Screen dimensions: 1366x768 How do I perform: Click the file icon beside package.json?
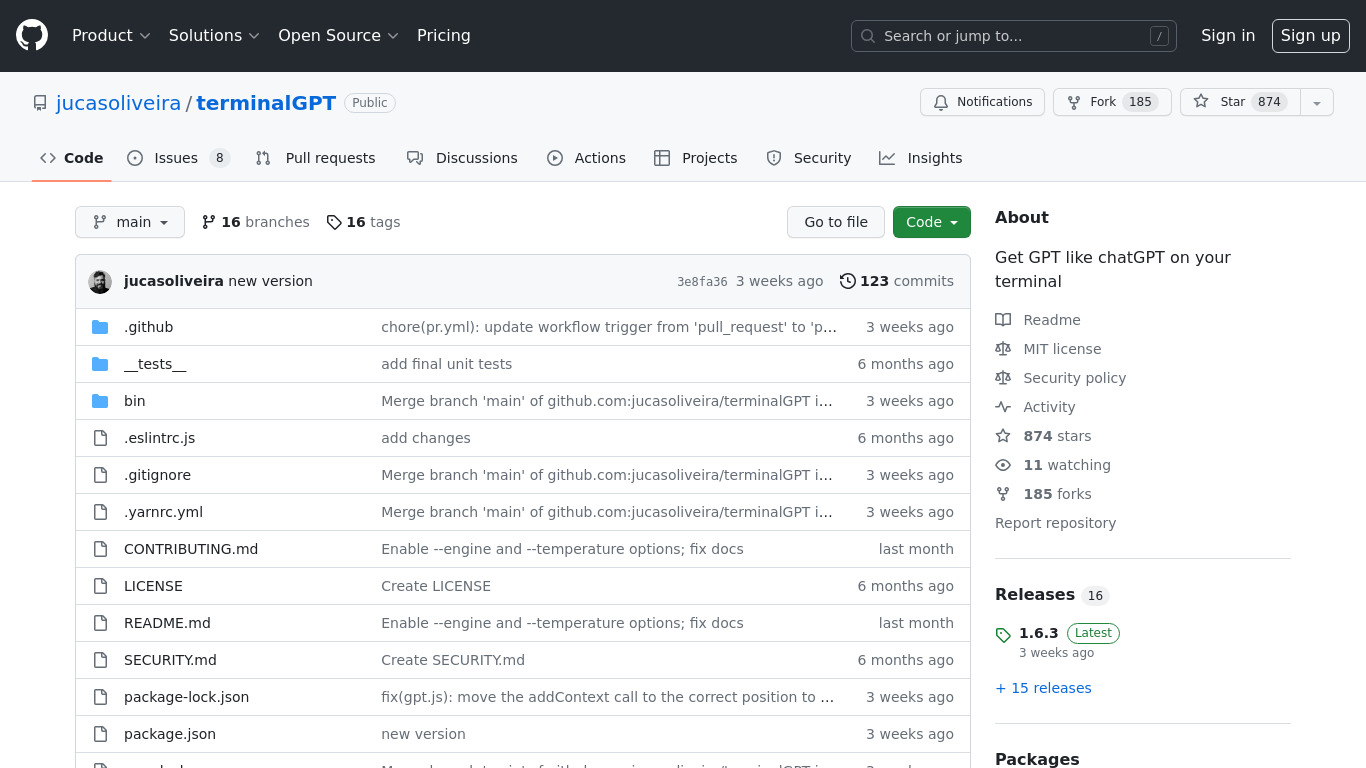pyautogui.click(x=100, y=734)
